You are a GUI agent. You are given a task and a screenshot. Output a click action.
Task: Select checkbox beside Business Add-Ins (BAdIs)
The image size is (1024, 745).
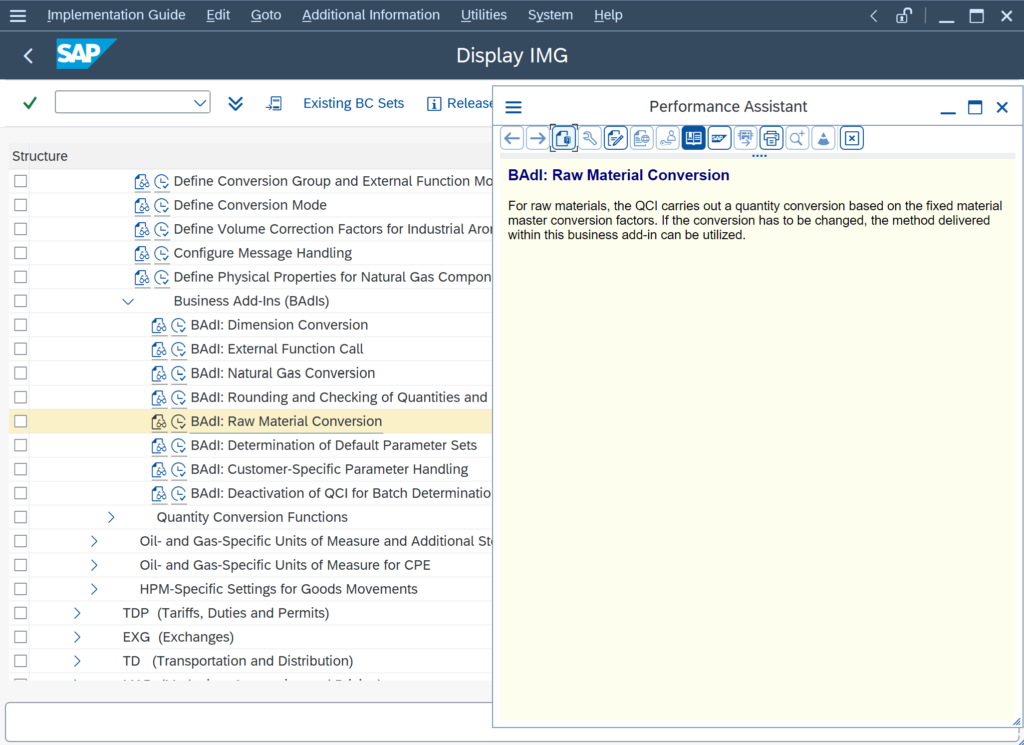coord(21,301)
